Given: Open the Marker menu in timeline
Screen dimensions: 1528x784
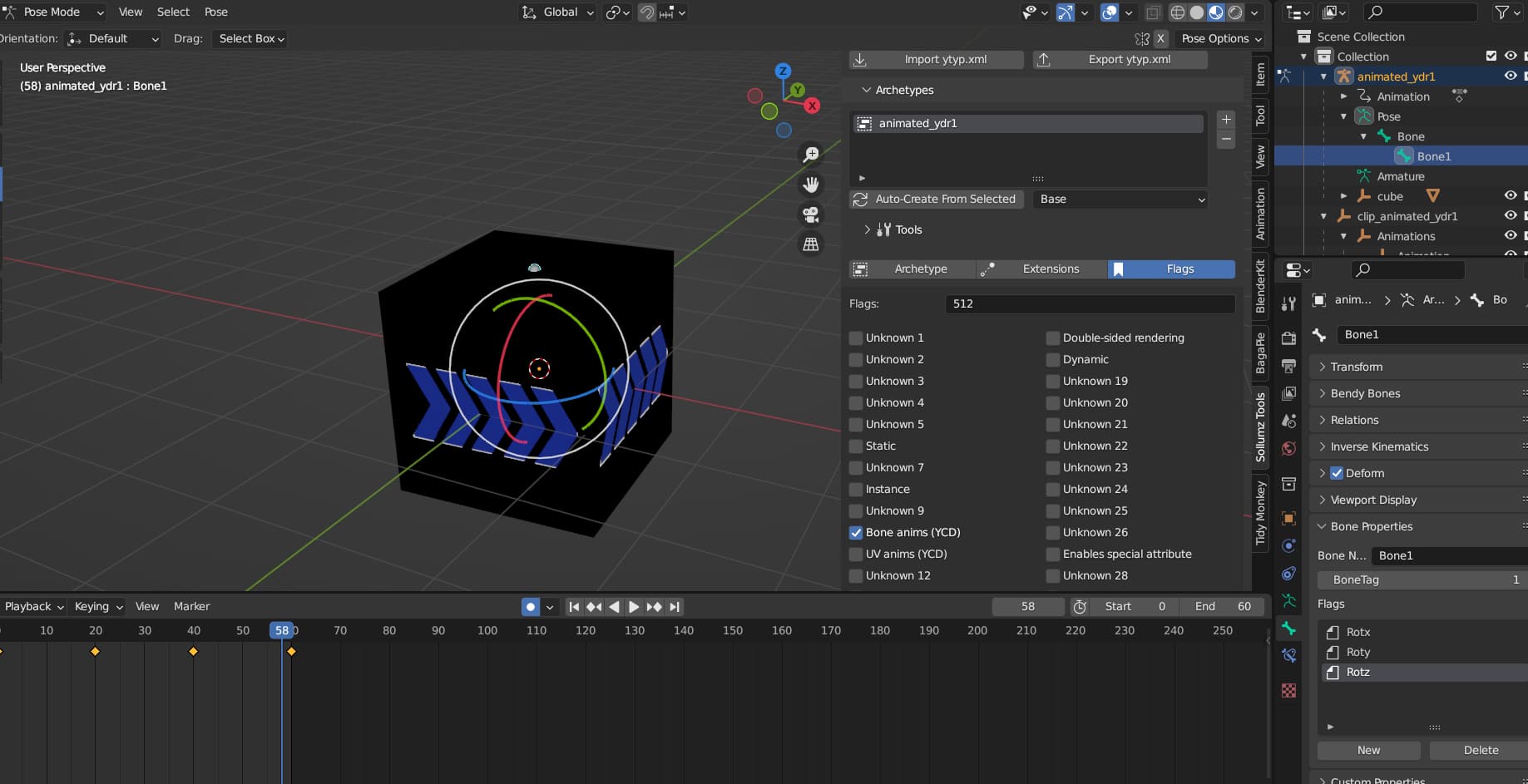Looking at the screenshot, I should pos(191,607).
